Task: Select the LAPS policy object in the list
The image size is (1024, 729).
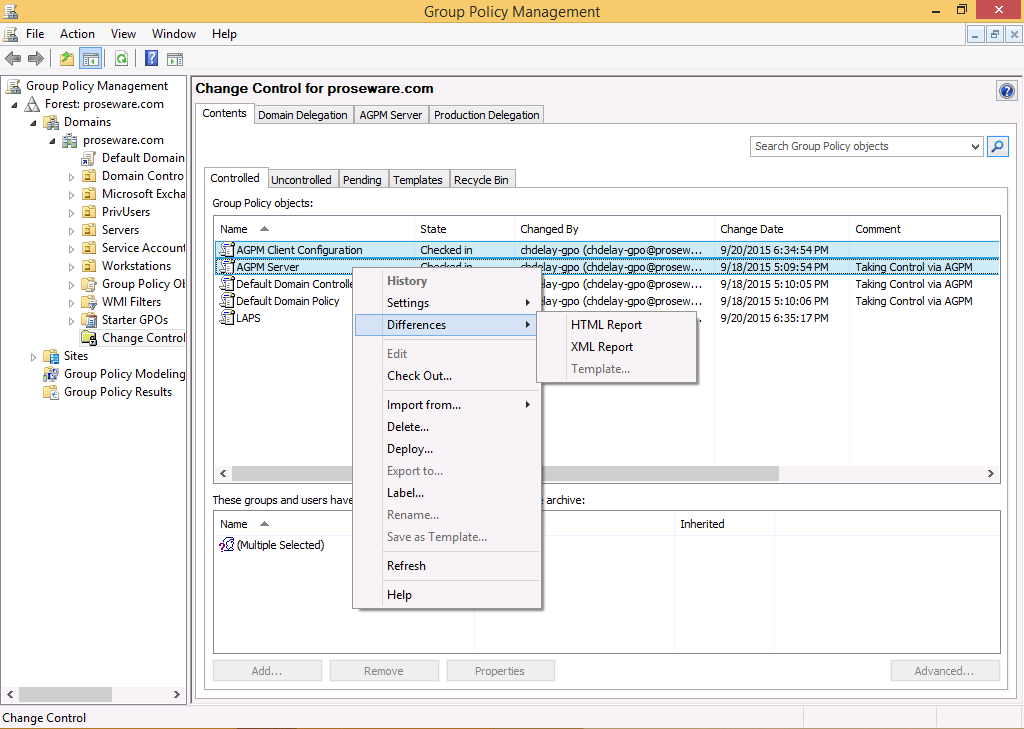Action: (248, 318)
